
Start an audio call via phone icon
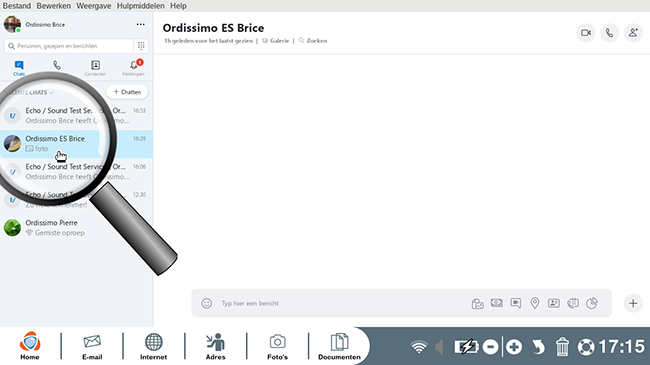[609, 33]
